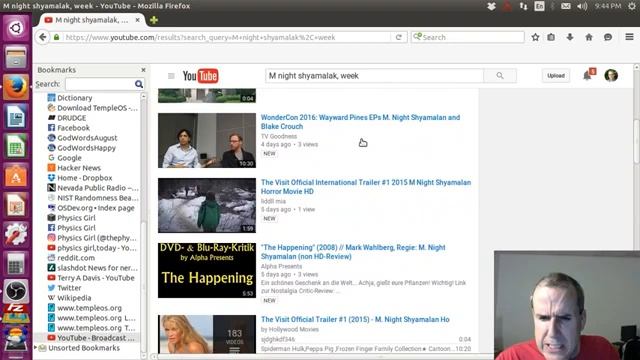The width and height of the screenshot is (640, 360).
Task: Open the Alpha Presents channel link
Action: pos(281,266)
